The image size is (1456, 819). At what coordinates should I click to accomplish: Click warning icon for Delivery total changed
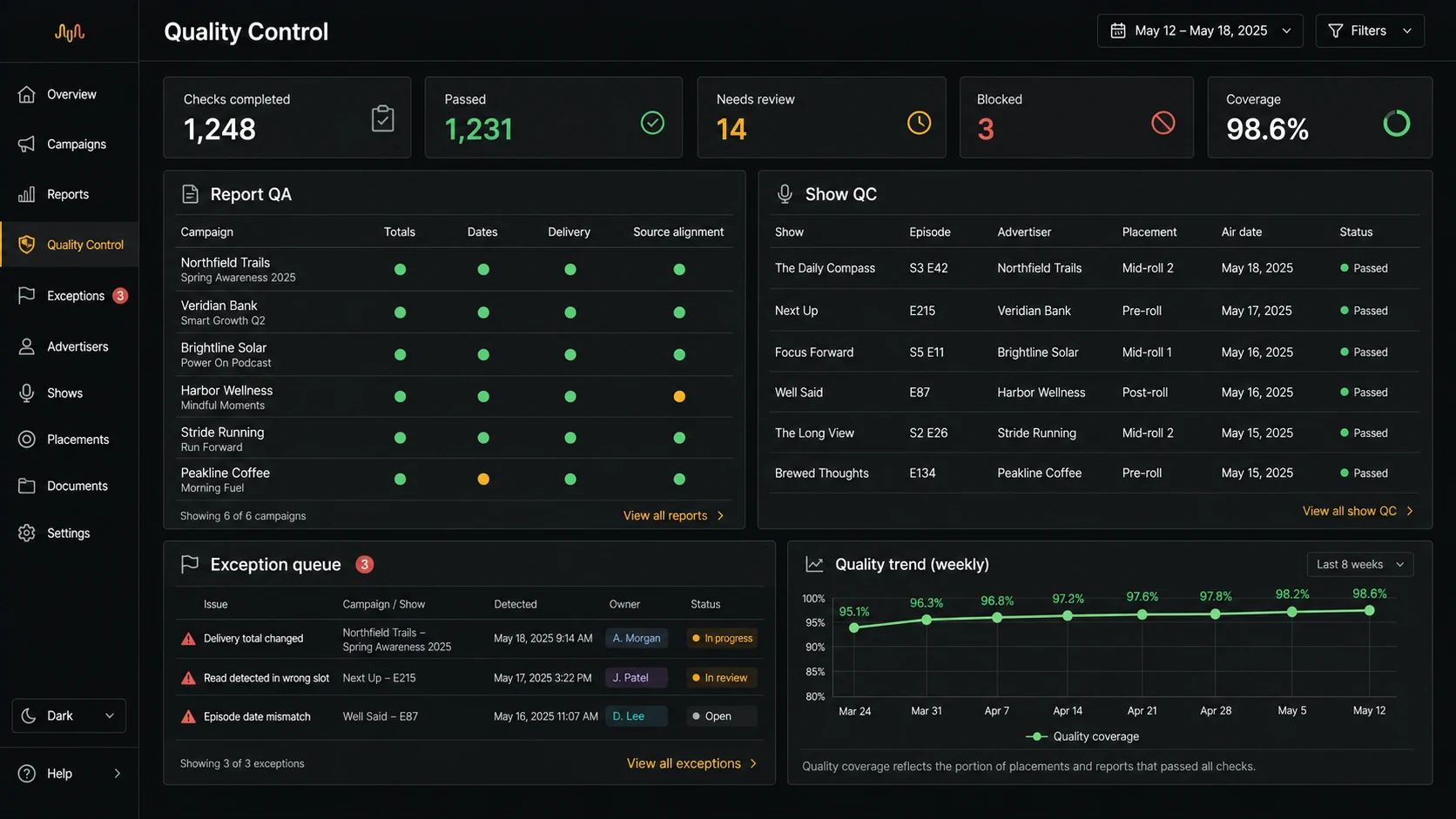(x=188, y=639)
